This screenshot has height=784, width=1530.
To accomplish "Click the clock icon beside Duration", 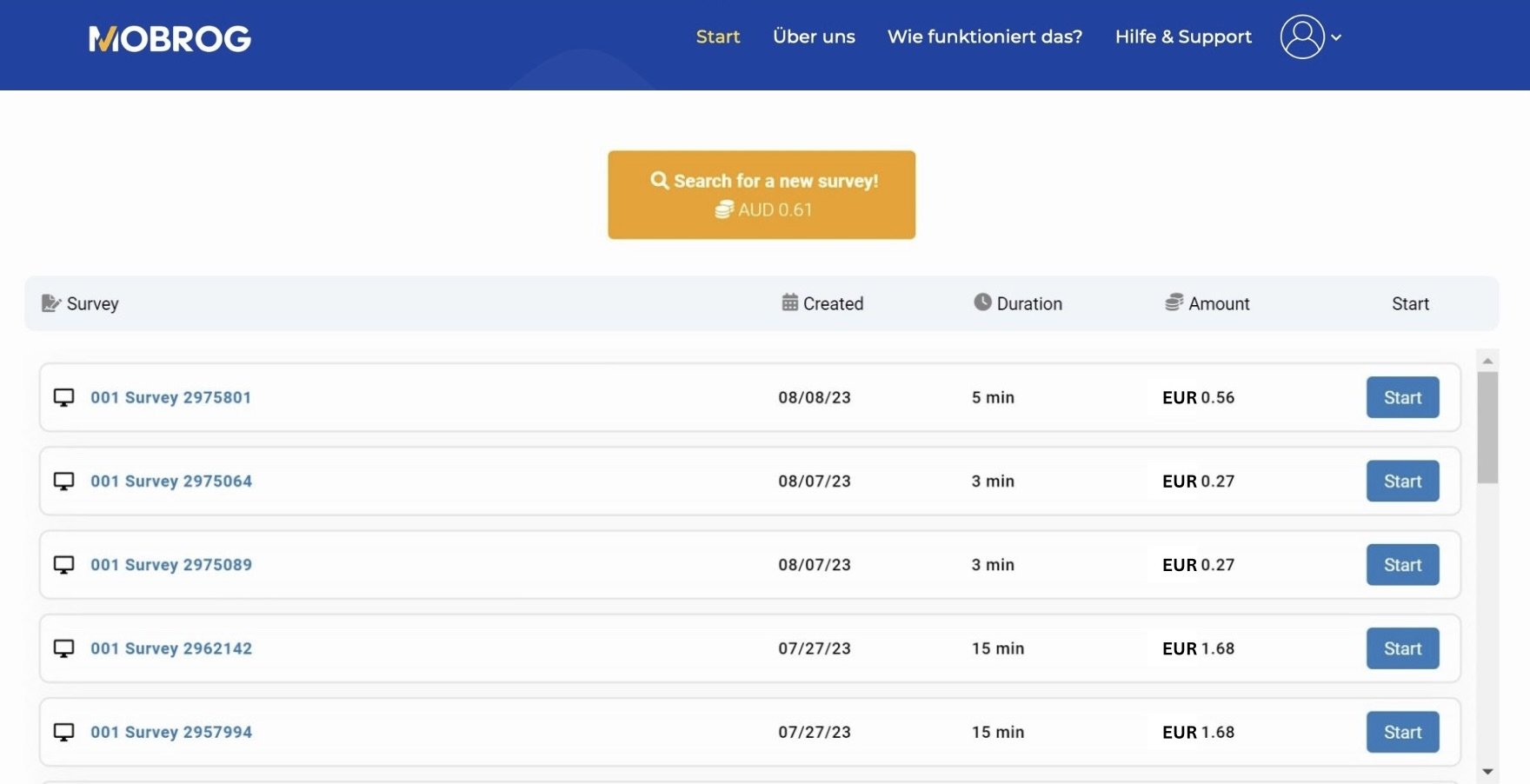I will tap(982, 302).
